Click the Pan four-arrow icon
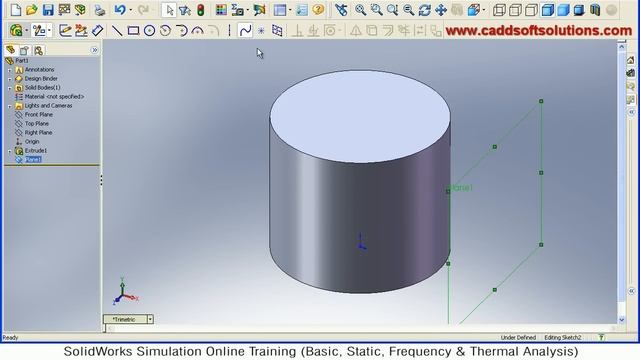Screen dimensions: 640x360 [441, 10]
